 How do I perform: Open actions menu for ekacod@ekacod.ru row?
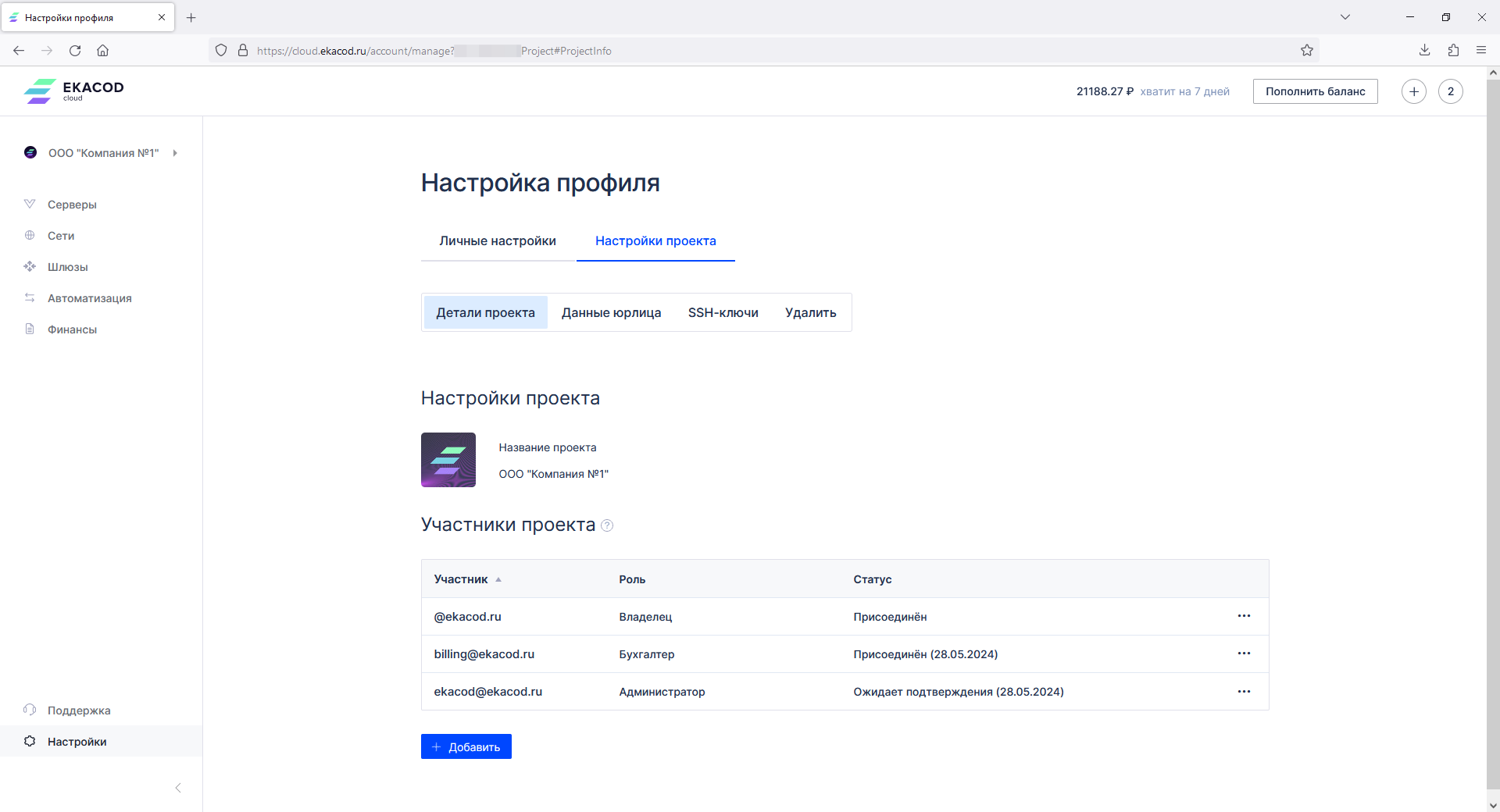1244,692
